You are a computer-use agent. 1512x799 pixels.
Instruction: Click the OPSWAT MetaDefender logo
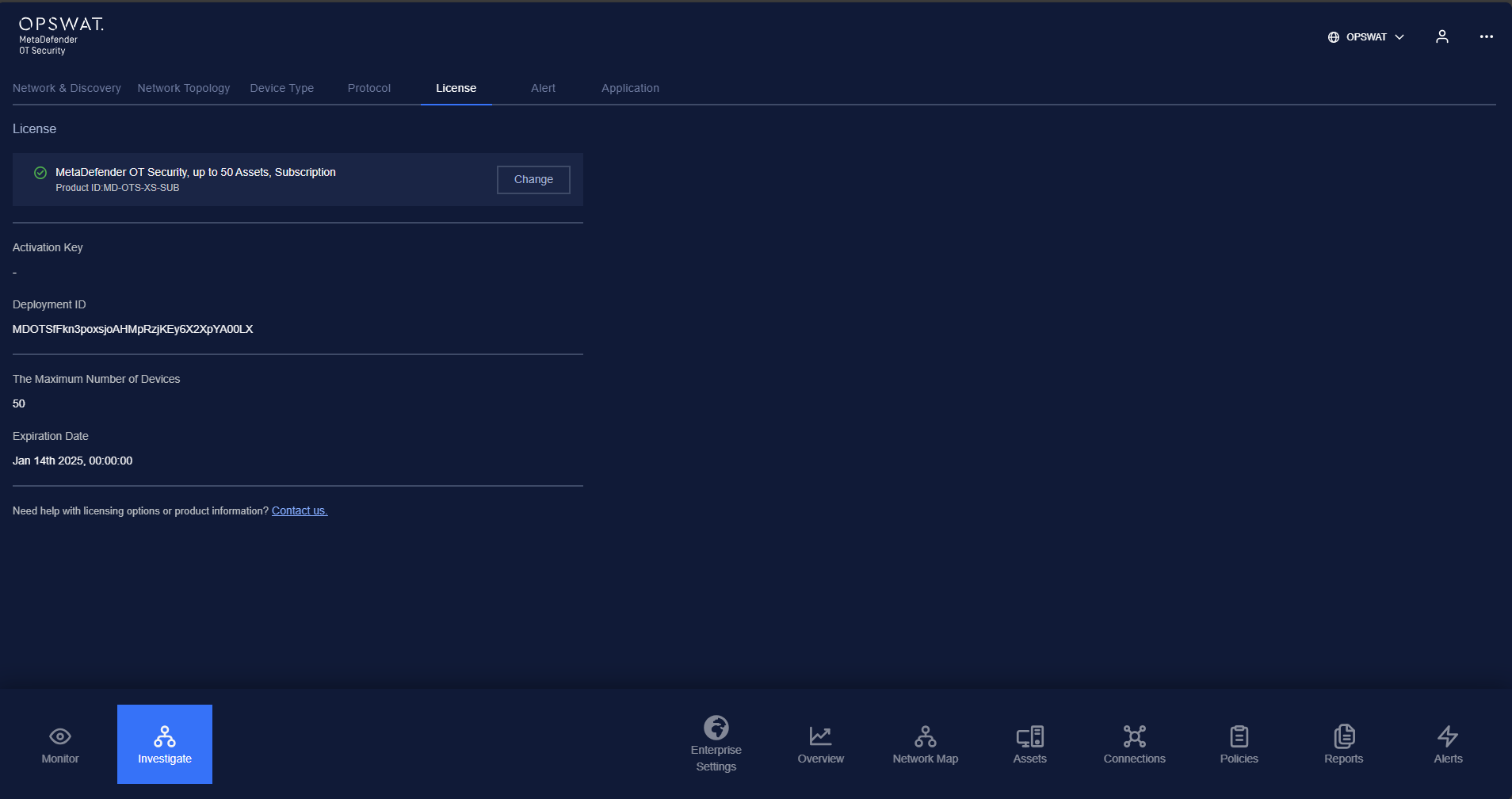point(61,36)
